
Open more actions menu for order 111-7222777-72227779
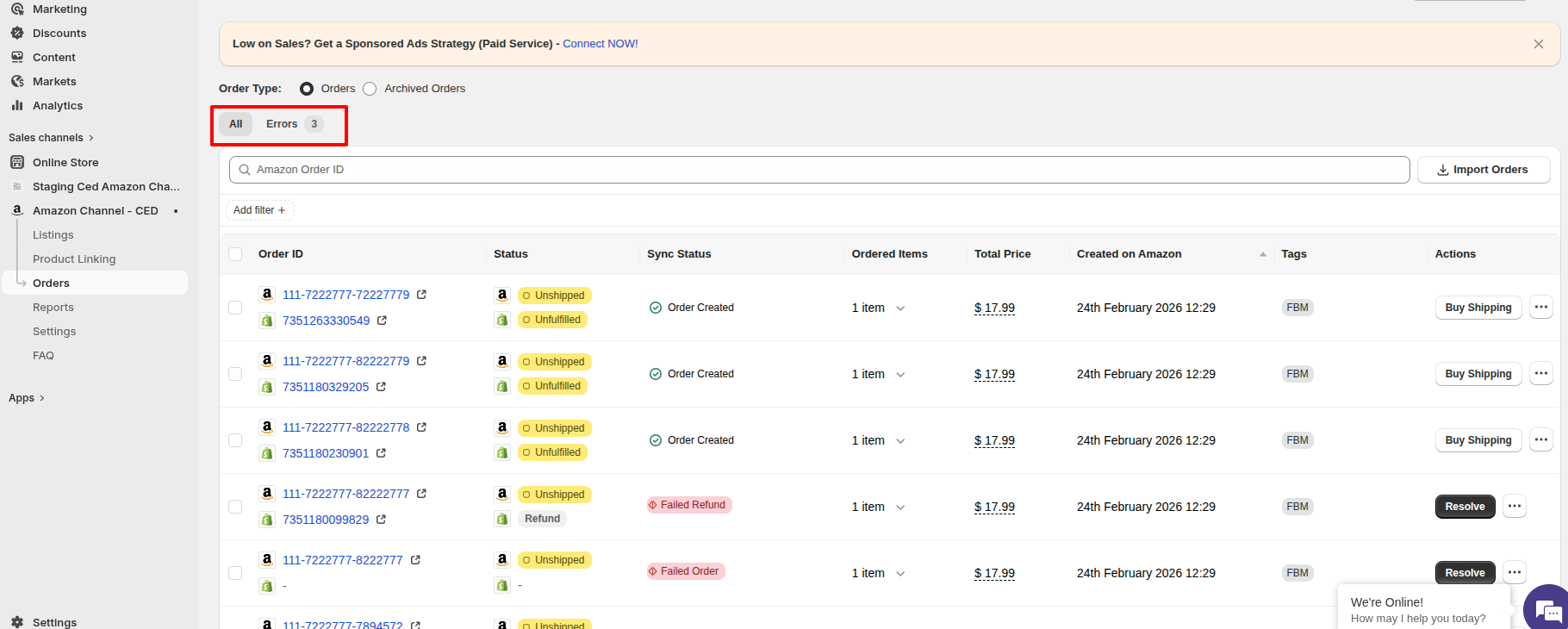click(1540, 307)
